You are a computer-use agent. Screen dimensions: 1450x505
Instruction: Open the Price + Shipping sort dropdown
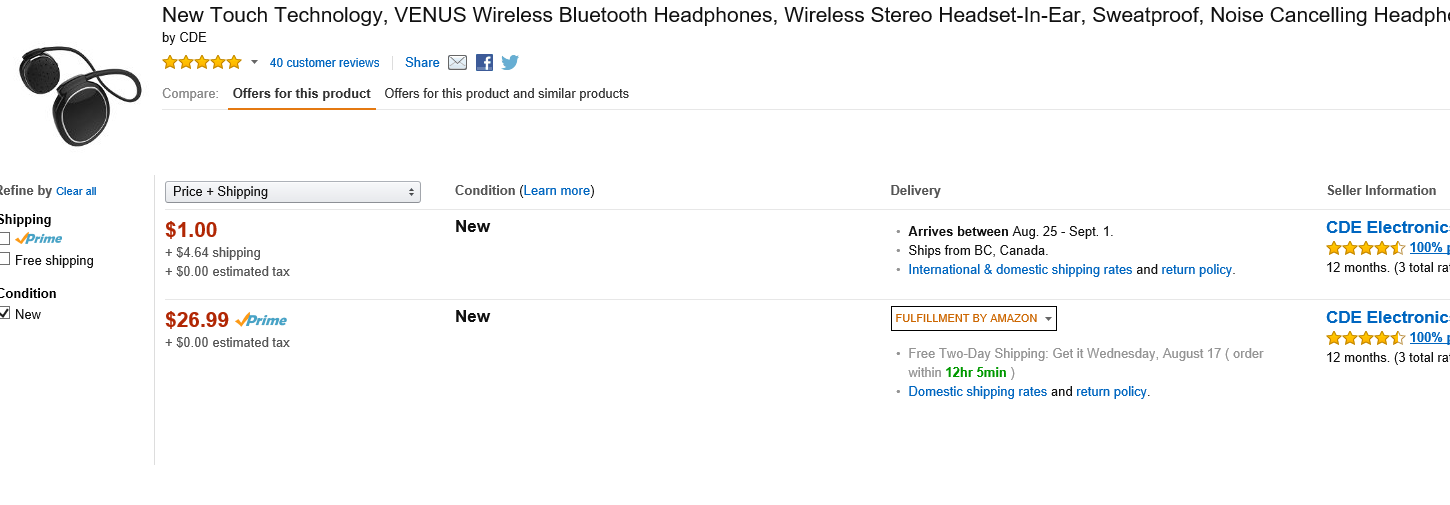293,191
